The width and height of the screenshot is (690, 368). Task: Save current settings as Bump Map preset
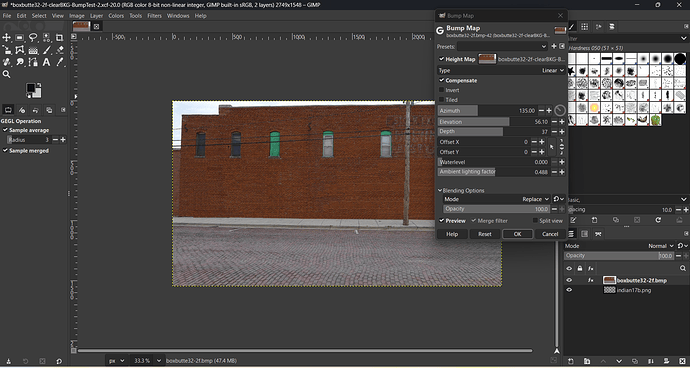(554, 46)
